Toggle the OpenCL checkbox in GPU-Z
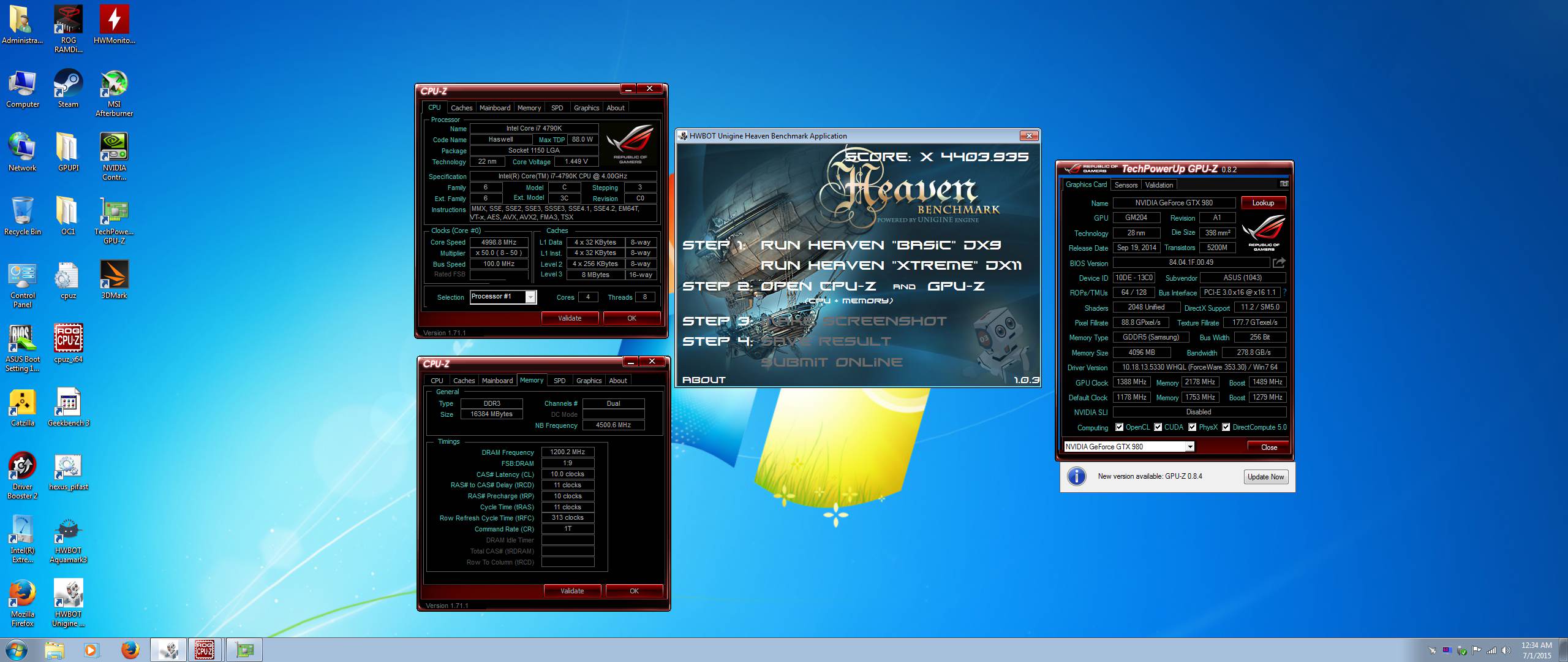 pyautogui.click(x=1120, y=427)
